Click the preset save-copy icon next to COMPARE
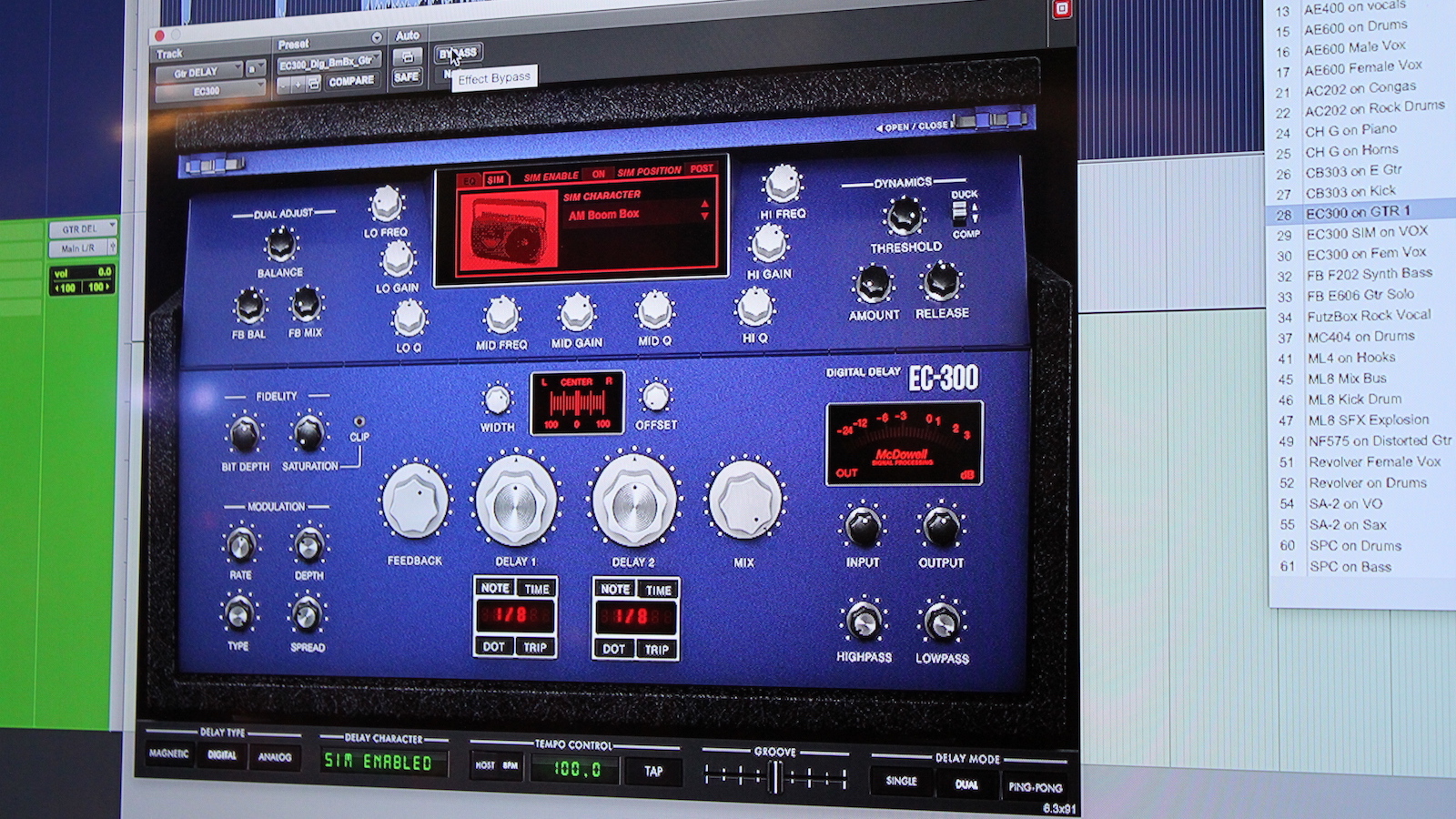Screen dimensions: 1456x819 314,83
